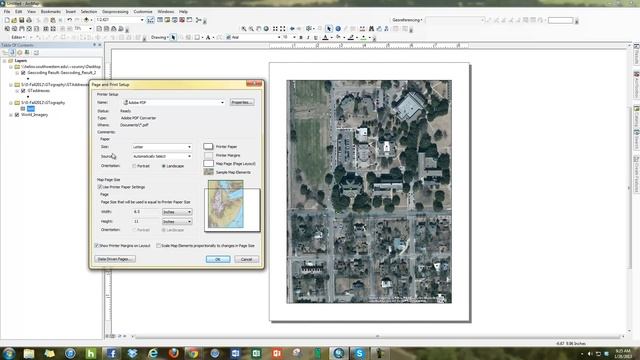Click the Fixed Zoom In icon
640x360 pixels.
275,29
